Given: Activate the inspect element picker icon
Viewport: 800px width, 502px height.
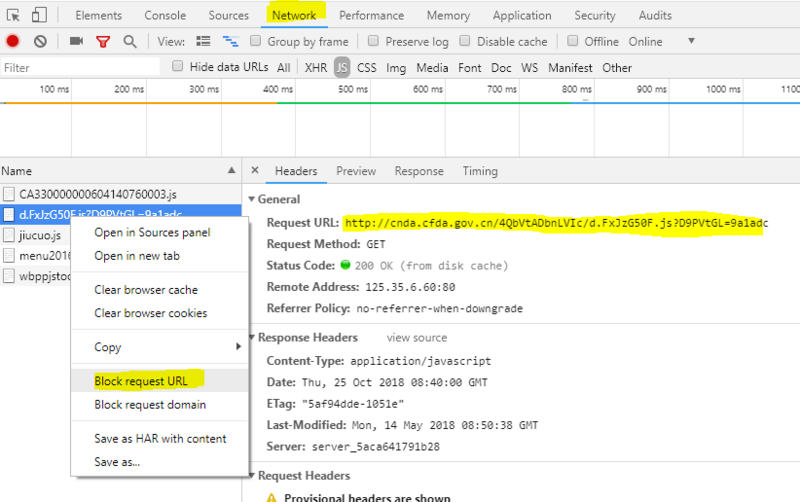Looking at the screenshot, I should [x=13, y=15].
